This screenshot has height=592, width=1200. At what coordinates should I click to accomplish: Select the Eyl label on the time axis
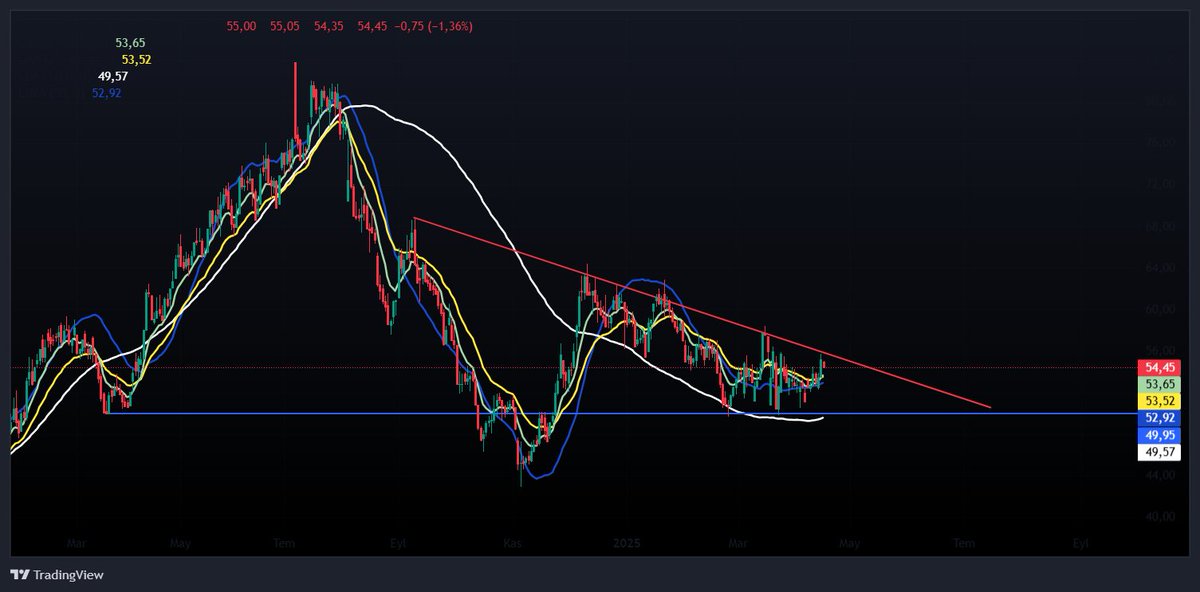(x=396, y=544)
